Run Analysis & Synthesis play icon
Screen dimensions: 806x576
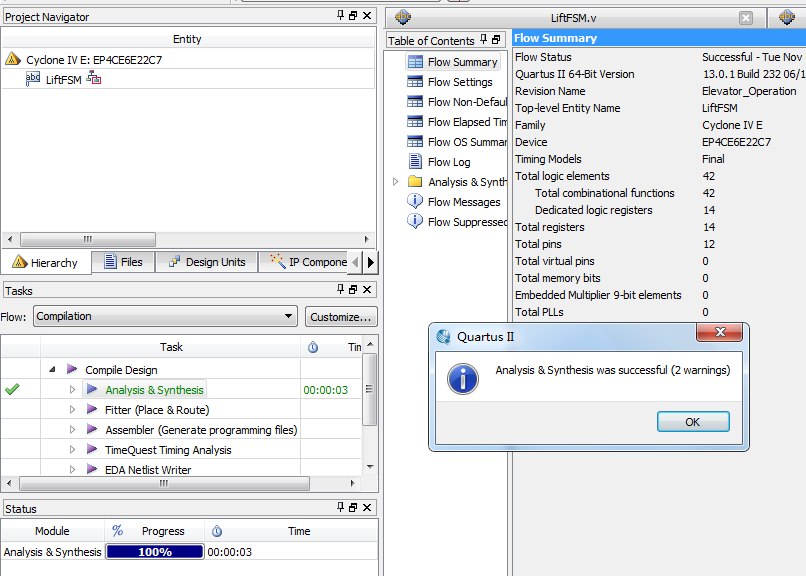click(x=92, y=389)
